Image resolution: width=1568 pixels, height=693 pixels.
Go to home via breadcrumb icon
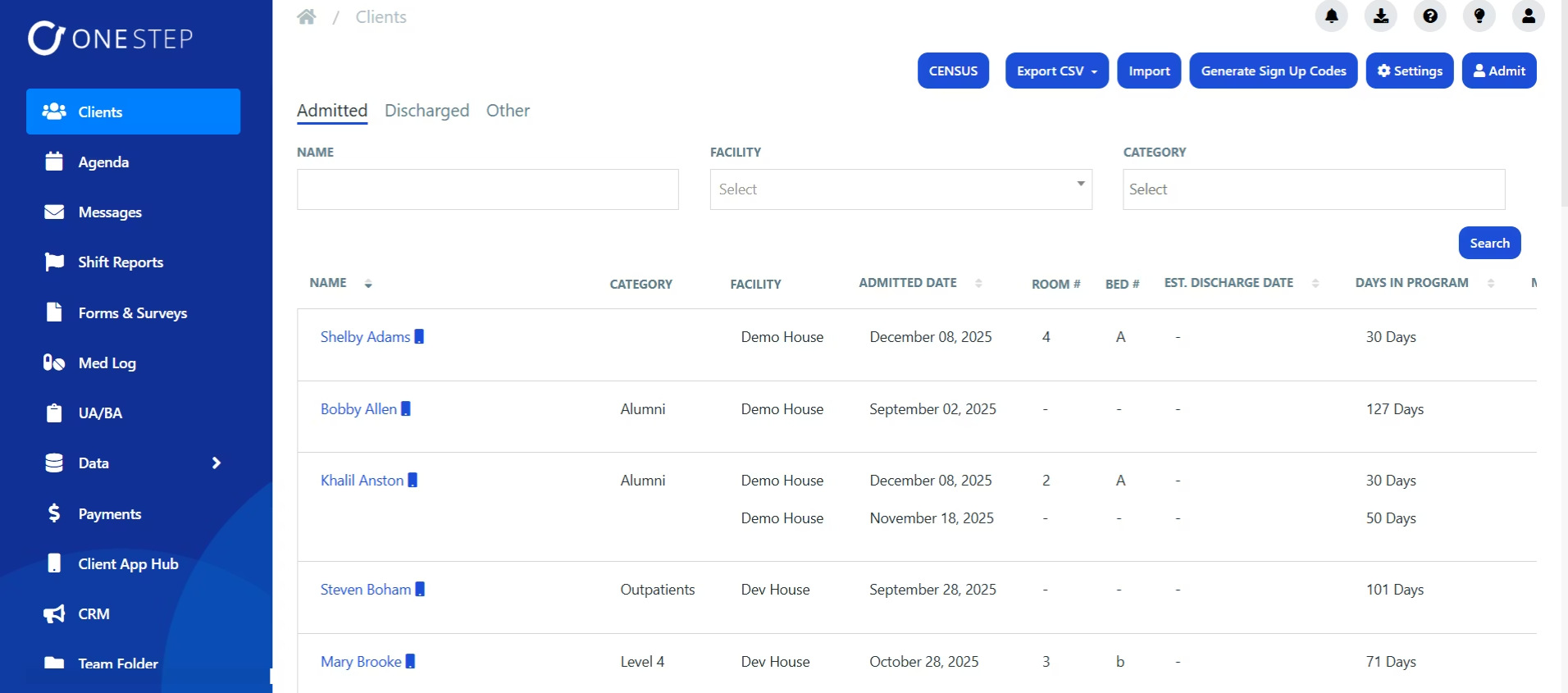click(x=307, y=17)
